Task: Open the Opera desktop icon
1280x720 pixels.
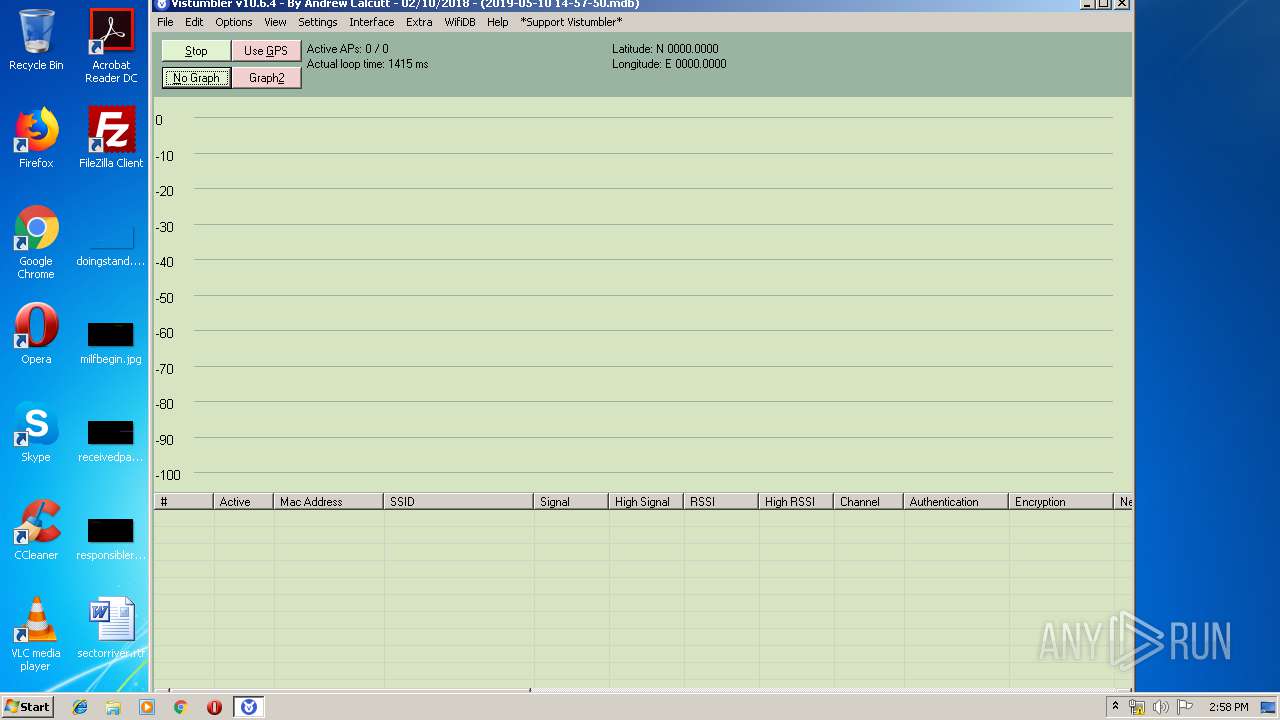Action: pyautogui.click(x=36, y=334)
